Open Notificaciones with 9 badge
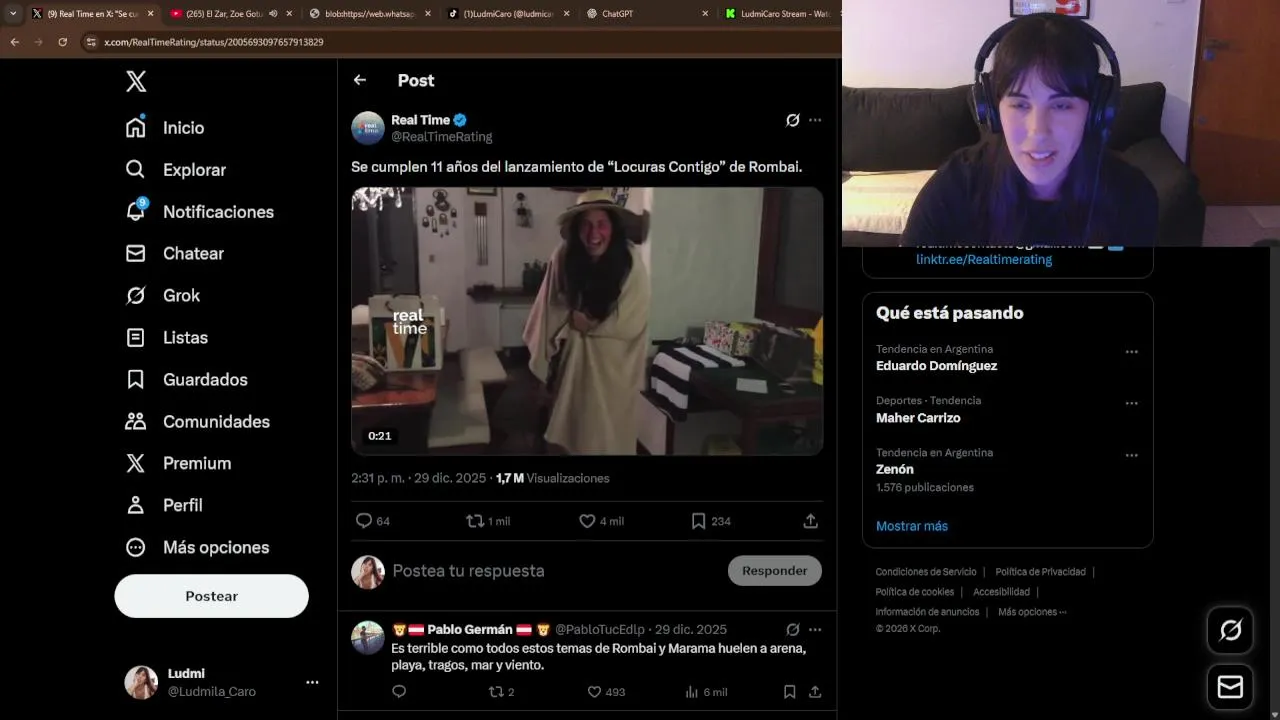1280x720 pixels. tap(199, 212)
